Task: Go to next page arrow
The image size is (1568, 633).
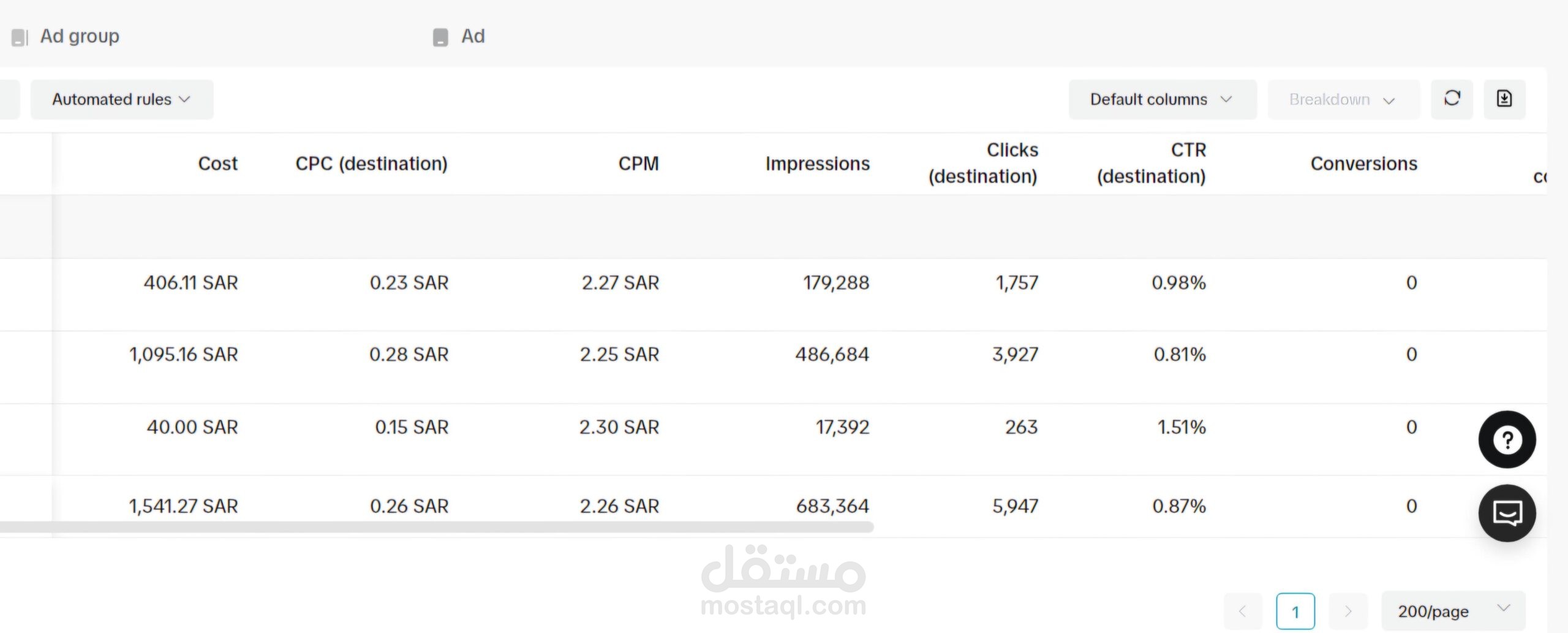Action: pyautogui.click(x=1347, y=611)
